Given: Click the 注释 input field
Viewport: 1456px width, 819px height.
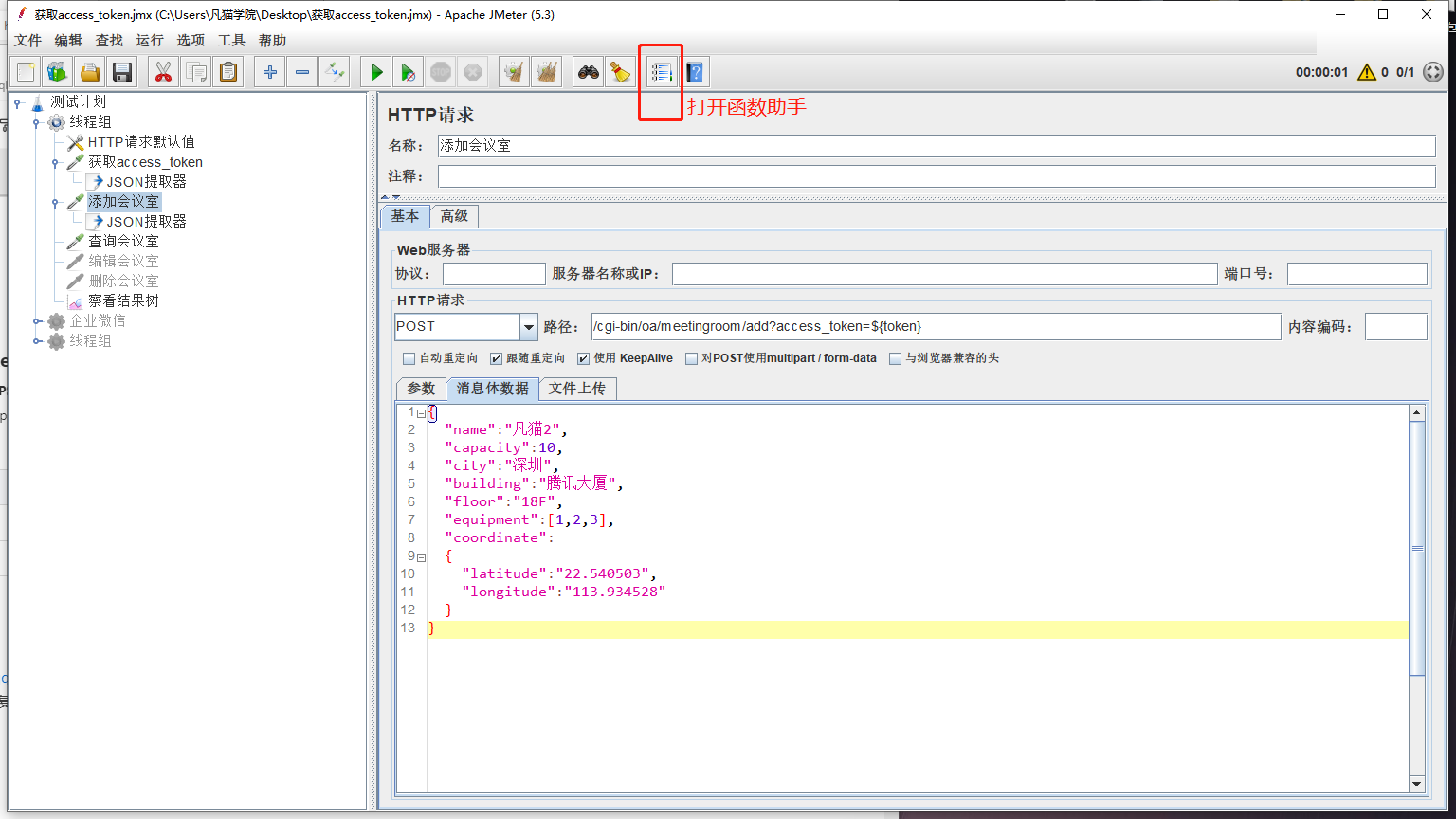Looking at the screenshot, I should point(937,176).
